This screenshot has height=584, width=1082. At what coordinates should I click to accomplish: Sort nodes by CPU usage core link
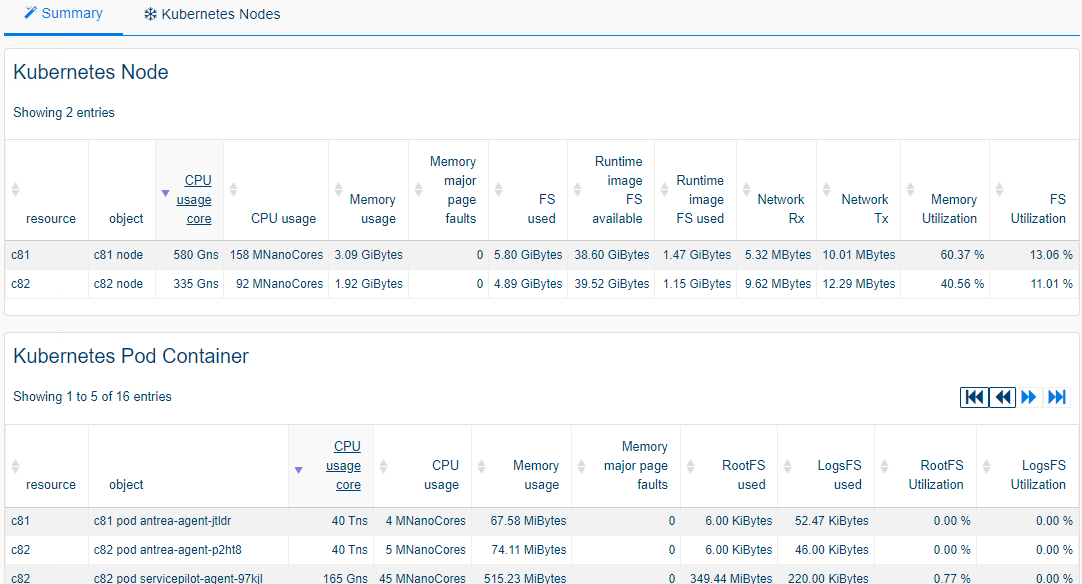click(x=198, y=199)
